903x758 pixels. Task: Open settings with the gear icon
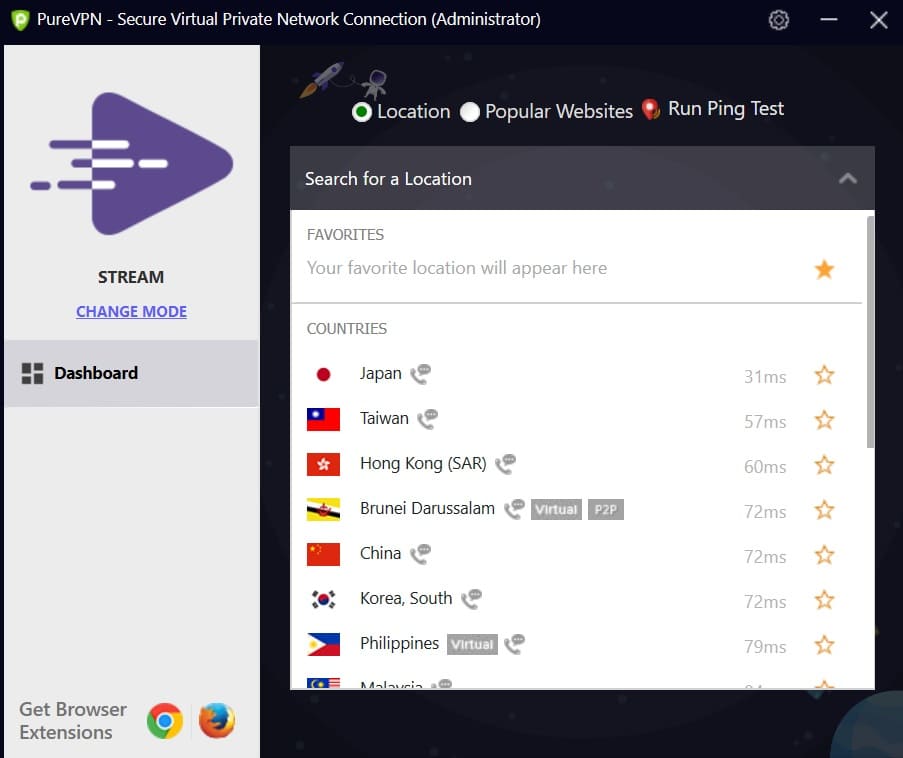click(x=779, y=20)
